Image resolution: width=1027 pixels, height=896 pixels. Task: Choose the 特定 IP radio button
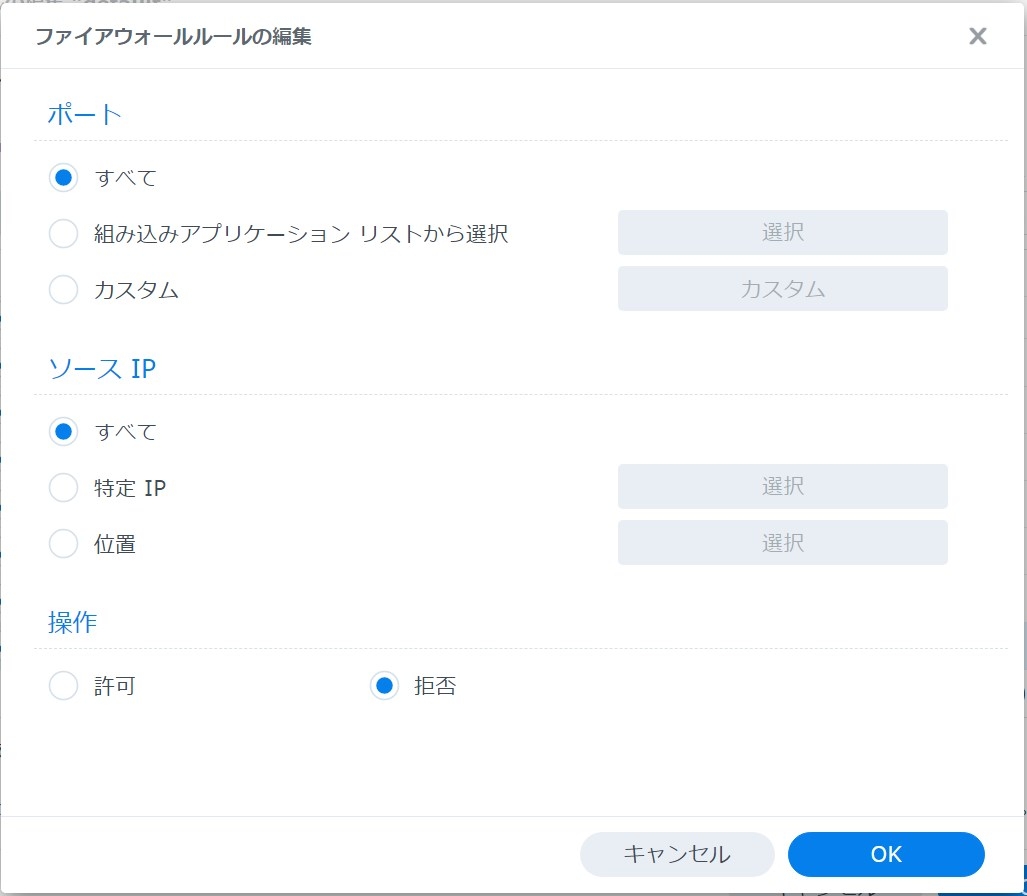pyautogui.click(x=64, y=488)
